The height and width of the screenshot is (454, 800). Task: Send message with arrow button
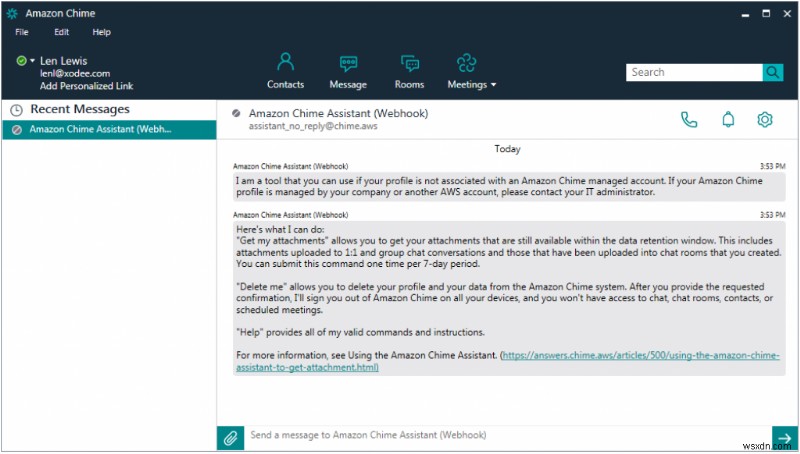784,438
